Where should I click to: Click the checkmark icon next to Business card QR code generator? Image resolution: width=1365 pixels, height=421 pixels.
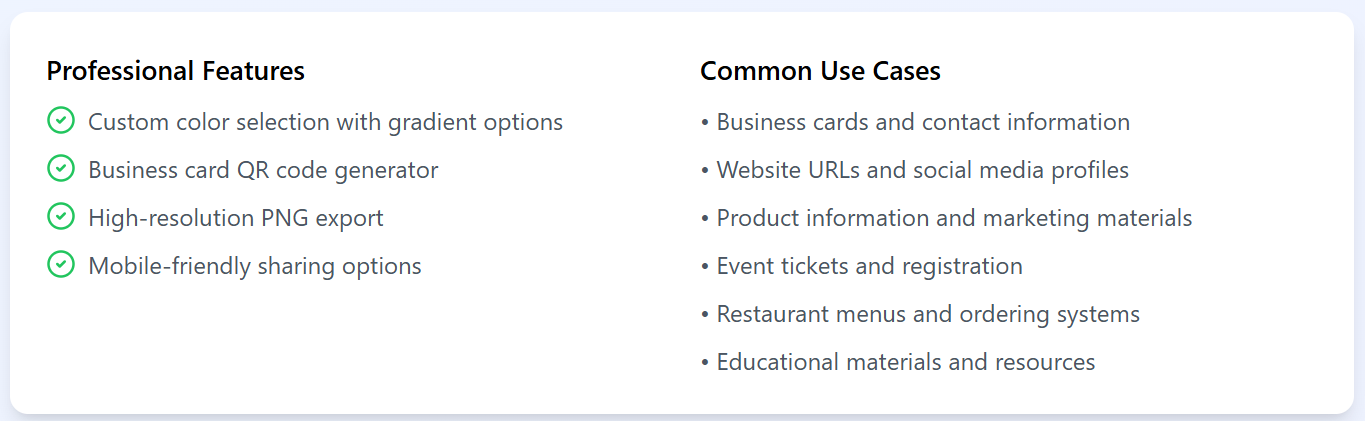(x=61, y=169)
